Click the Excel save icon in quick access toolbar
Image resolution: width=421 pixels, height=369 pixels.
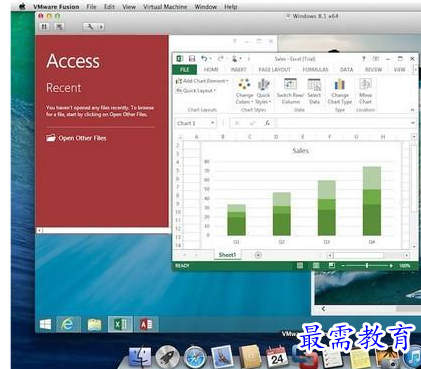point(192,59)
